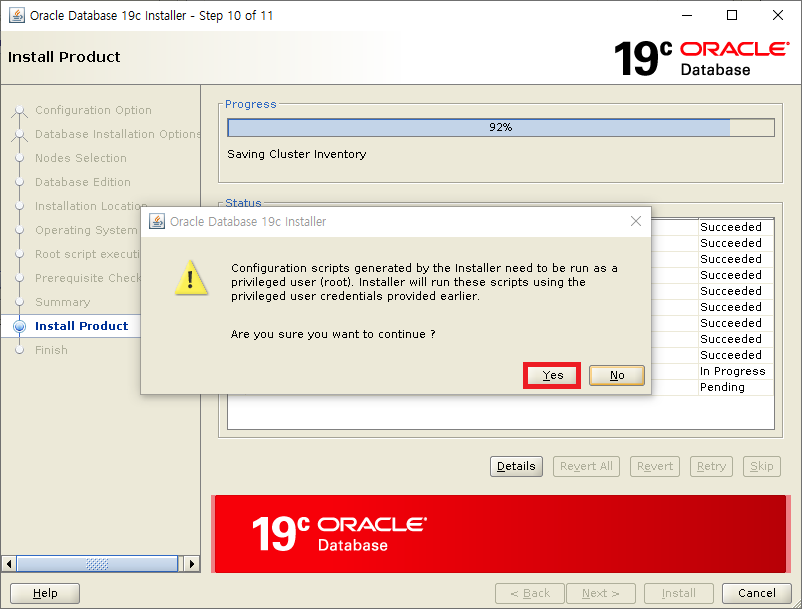802x609 pixels.
Task: Click the Retry button
Action: pos(711,466)
